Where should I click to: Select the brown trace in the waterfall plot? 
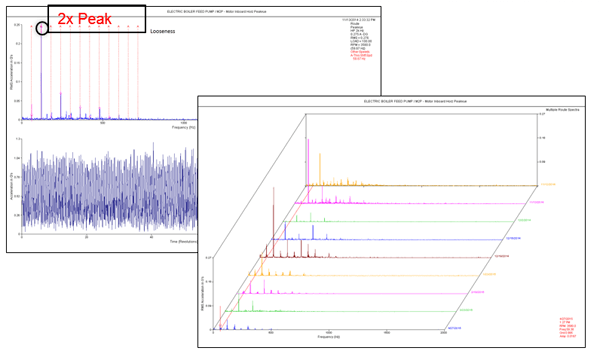(375, 257)
